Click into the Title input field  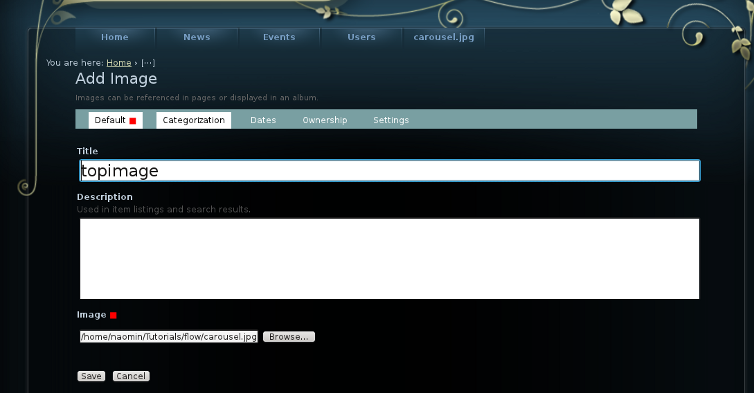[390, 171]
